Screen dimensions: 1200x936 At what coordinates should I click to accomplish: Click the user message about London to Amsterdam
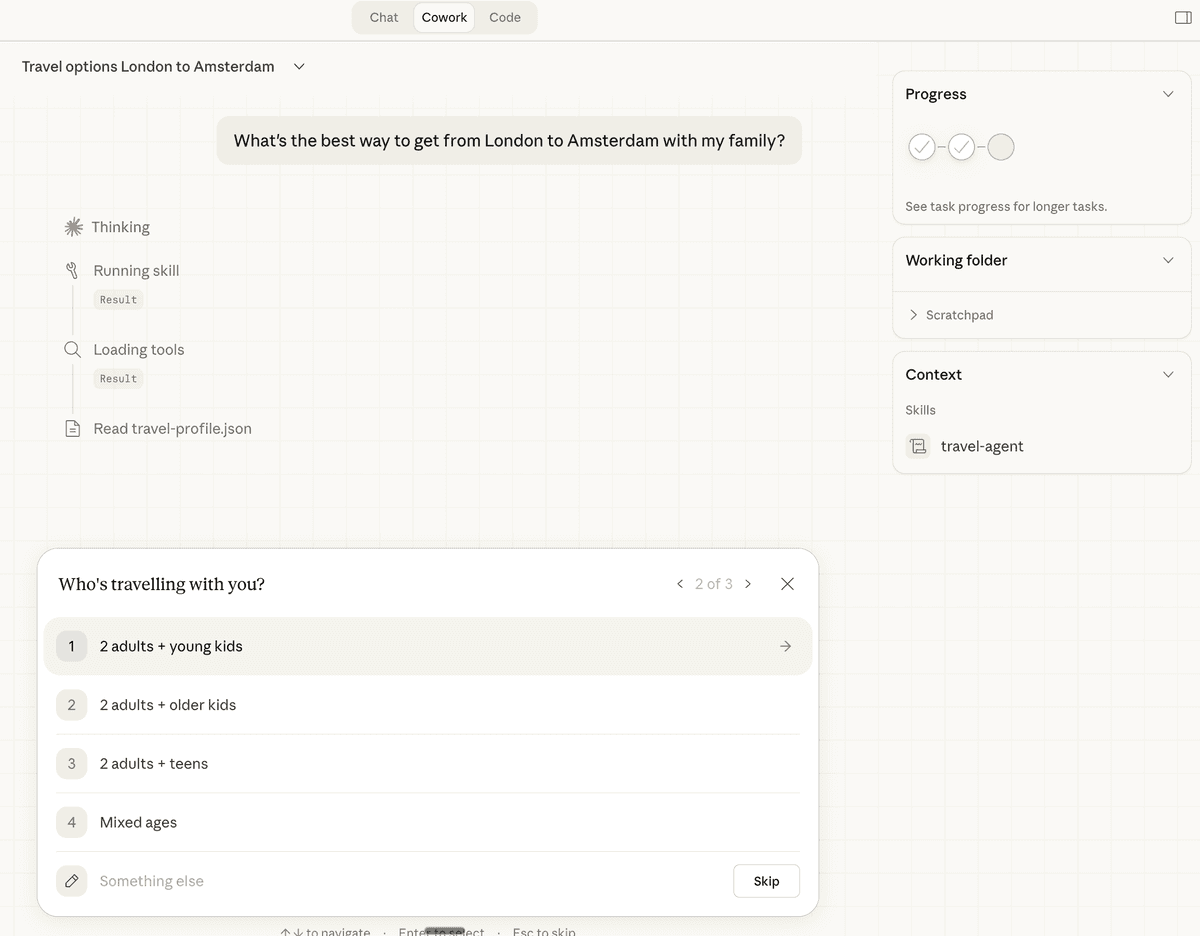[x=509, y=141]
